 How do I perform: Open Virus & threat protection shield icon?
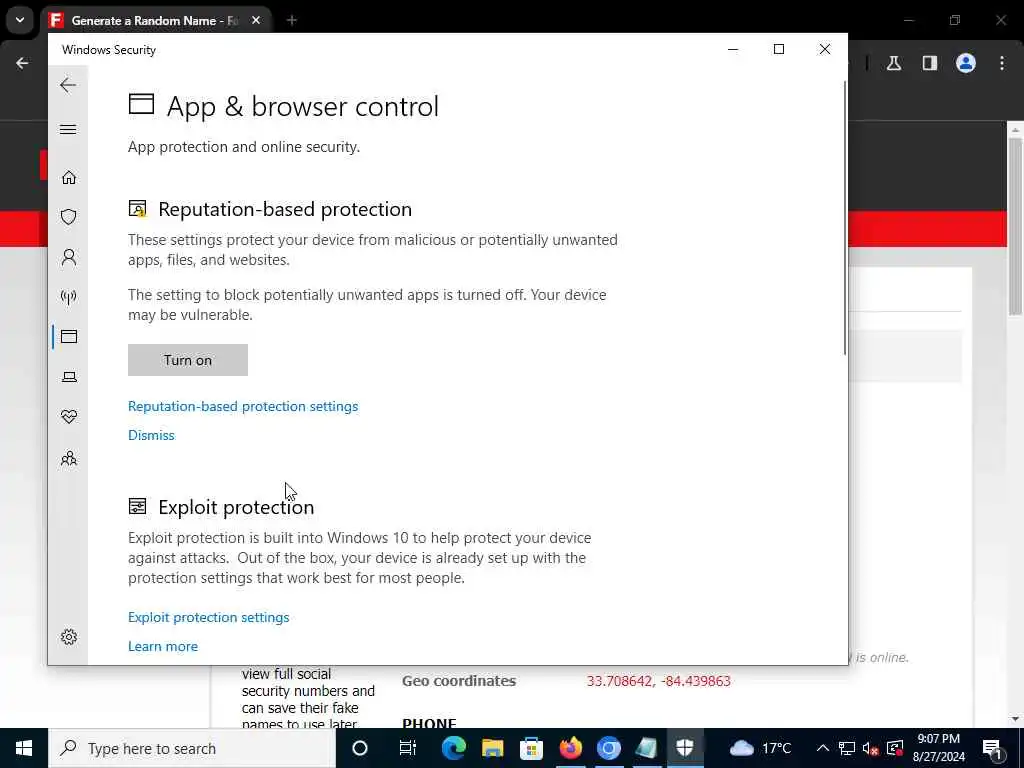point(69,217)
